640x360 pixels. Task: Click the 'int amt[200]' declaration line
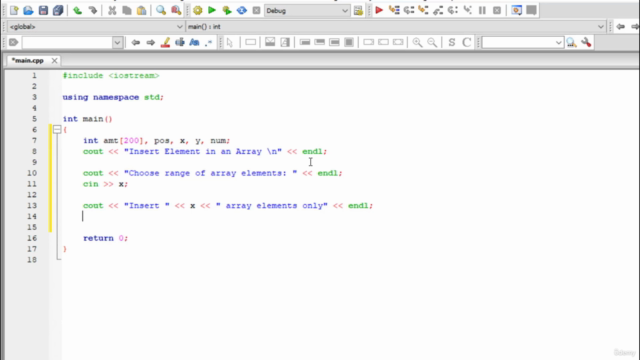(156, 140)
